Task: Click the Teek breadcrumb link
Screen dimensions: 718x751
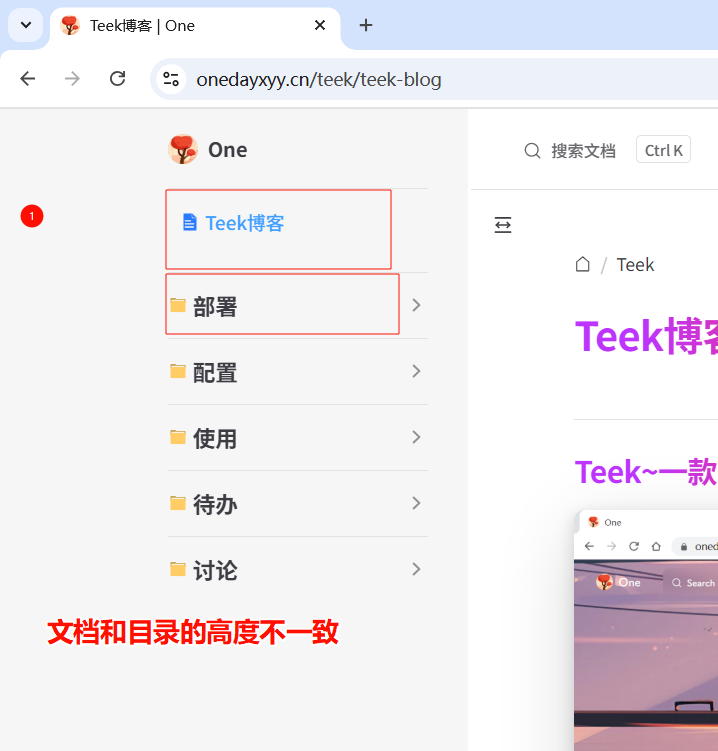Action: [x=635, y=264]
